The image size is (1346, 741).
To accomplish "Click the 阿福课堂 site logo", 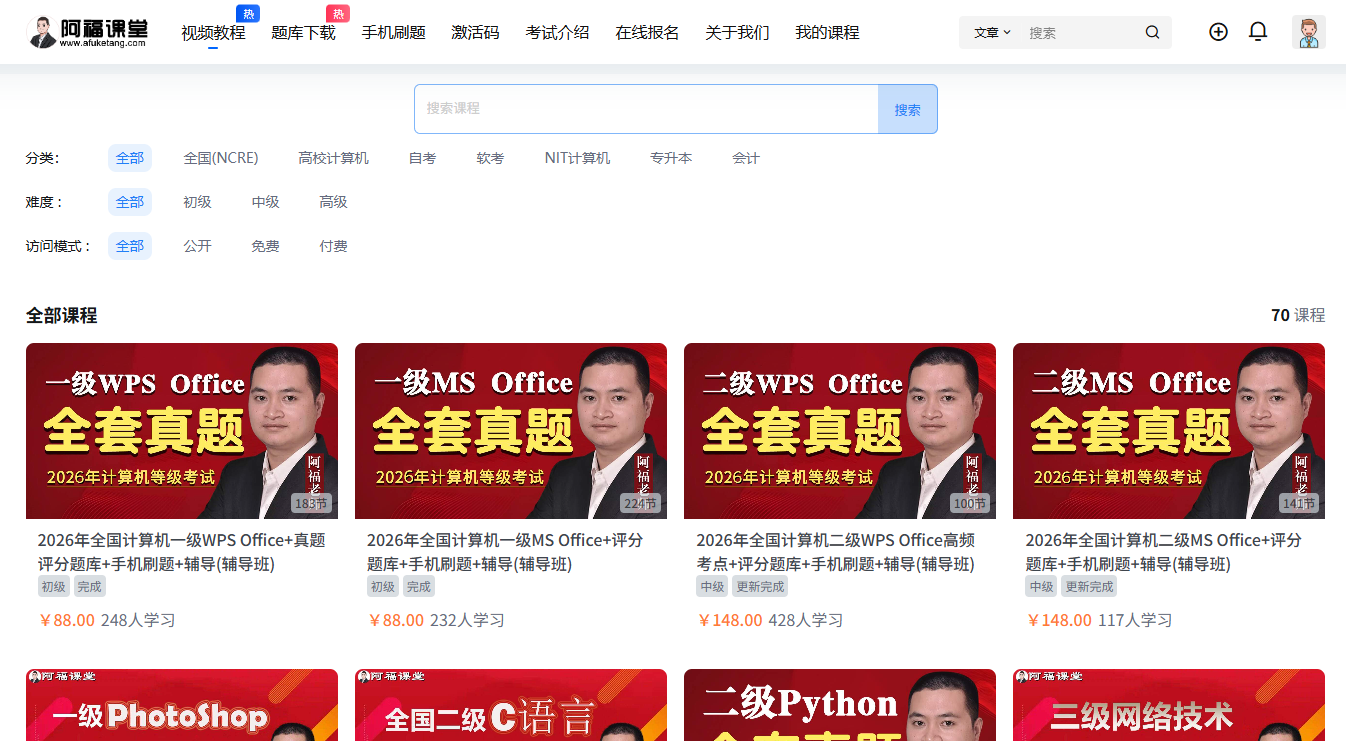I will (x=87, y=32).
